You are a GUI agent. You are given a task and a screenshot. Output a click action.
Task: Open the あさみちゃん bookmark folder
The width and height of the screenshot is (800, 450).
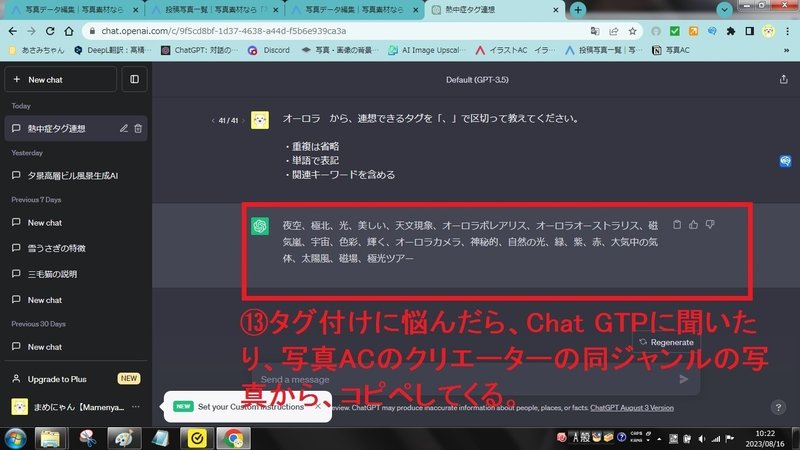[37, 50]
